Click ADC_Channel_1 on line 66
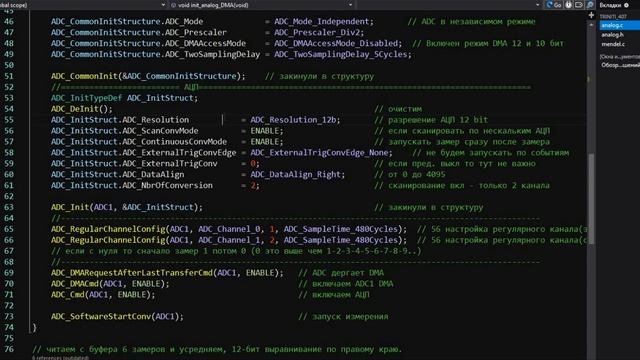Viewport: 640px width, 360px height. [x=229, y=240]
